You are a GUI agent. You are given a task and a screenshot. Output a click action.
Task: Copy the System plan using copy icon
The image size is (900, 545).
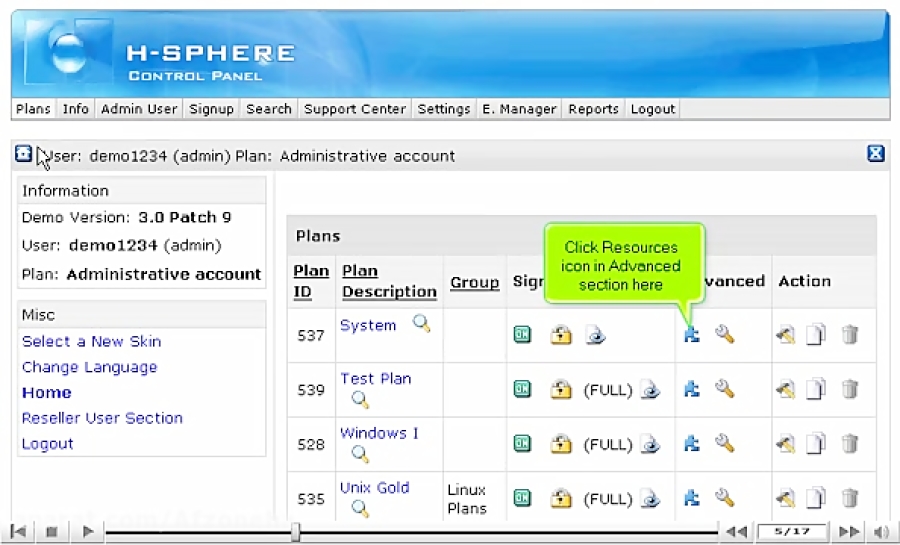[816, 335]
